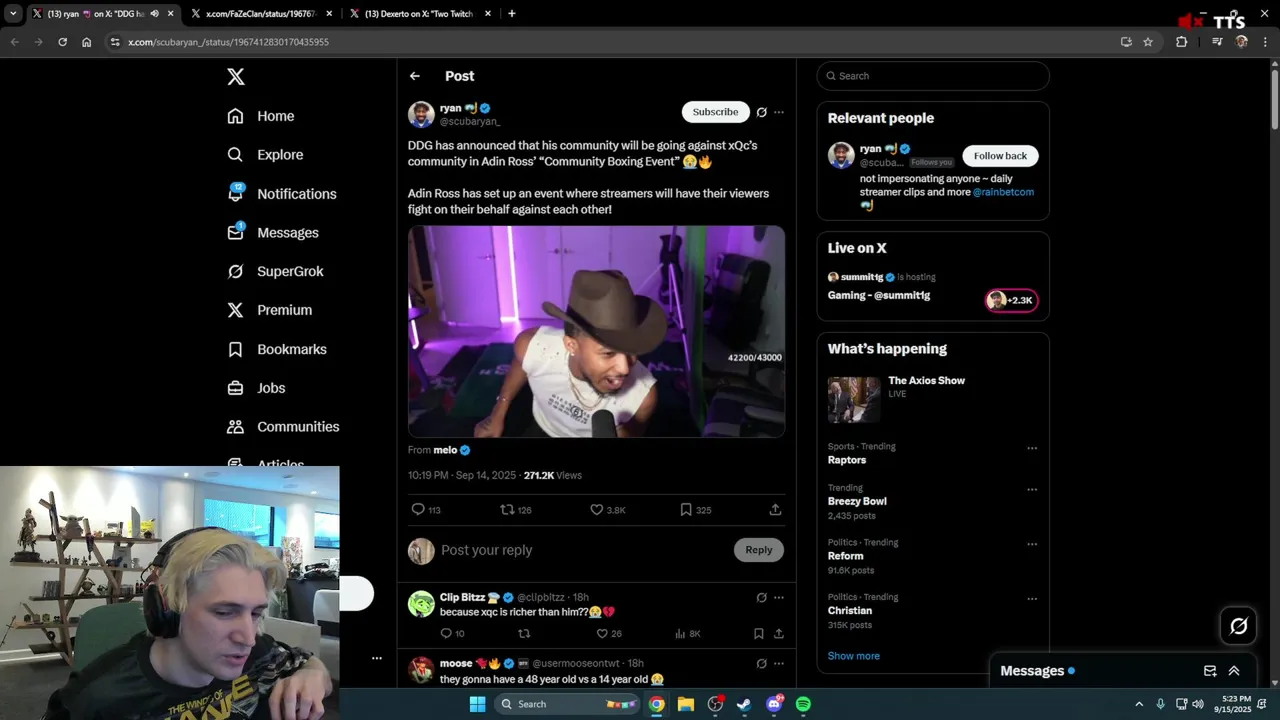The image size is (1280, 720).
Task: Open SuperGrok in sidebar
Action: pos(275,271)
